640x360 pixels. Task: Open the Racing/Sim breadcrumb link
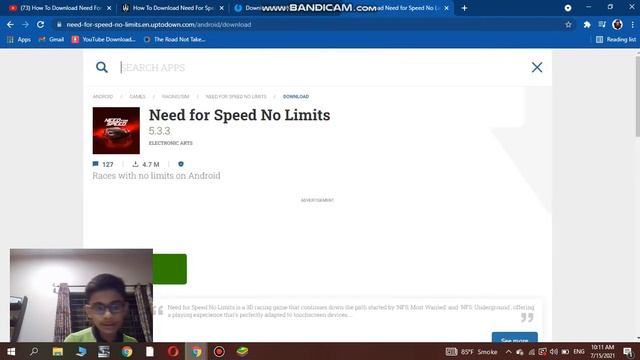176,97
